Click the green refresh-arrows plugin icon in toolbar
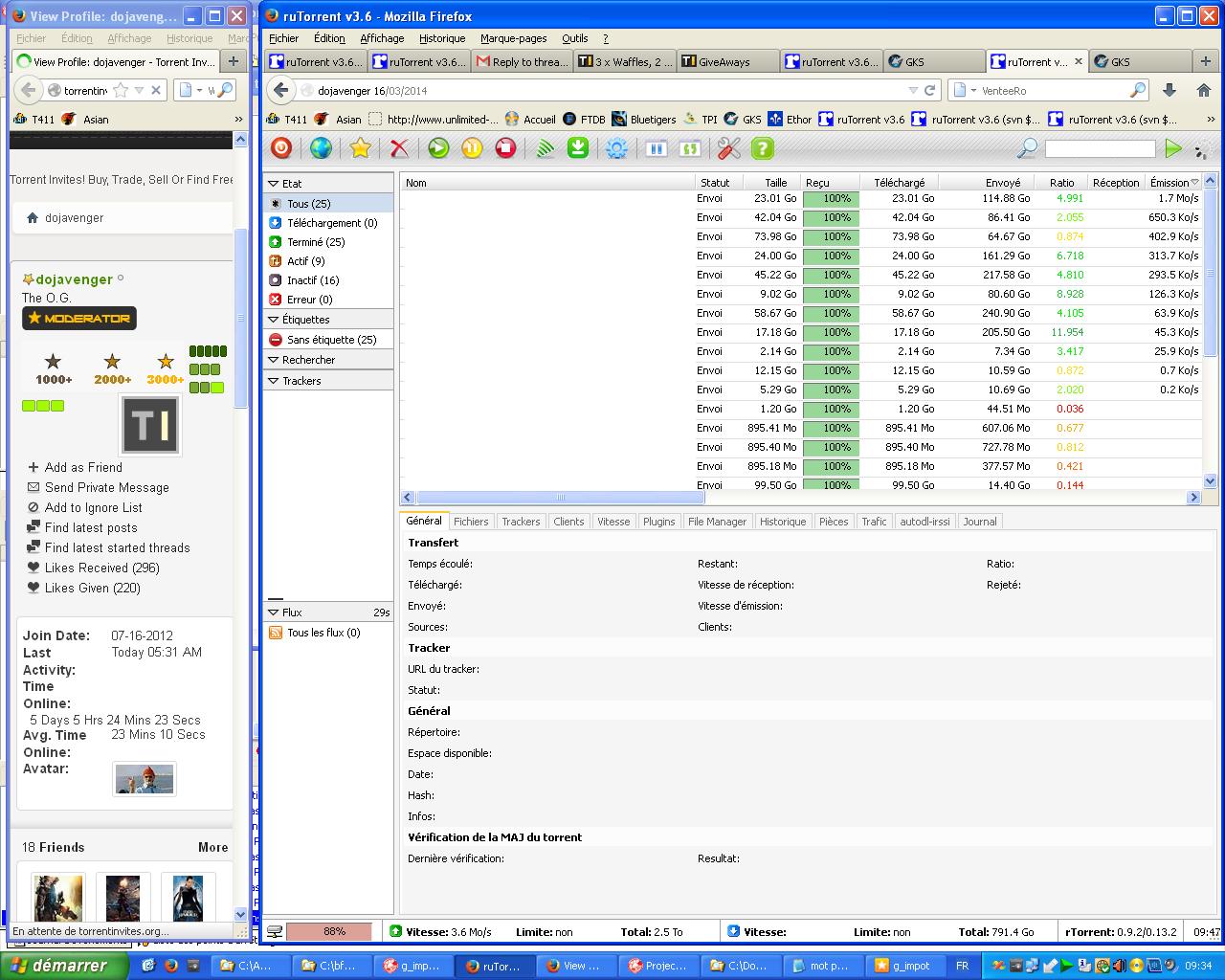The width and height of the screenshot is (1225, 980). pyautogui.click(x=689, y=148)
